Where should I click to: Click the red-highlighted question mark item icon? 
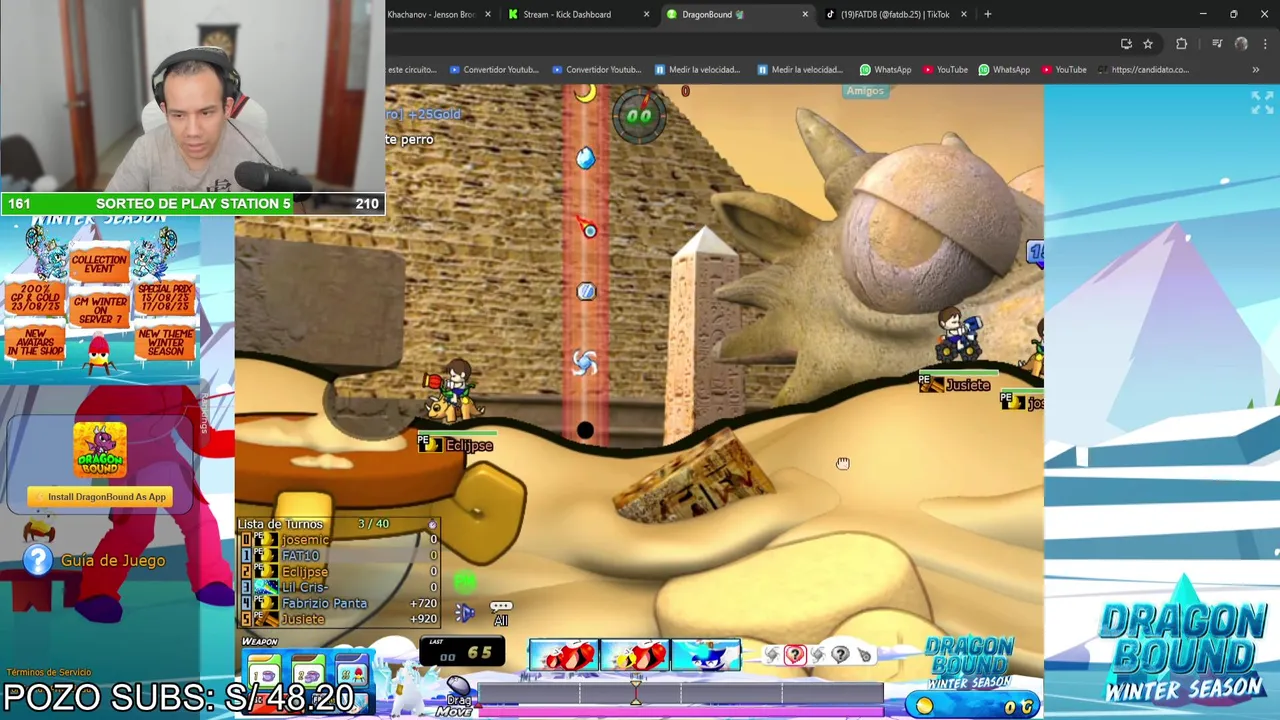pyautogui.click(x=795, y=655)
